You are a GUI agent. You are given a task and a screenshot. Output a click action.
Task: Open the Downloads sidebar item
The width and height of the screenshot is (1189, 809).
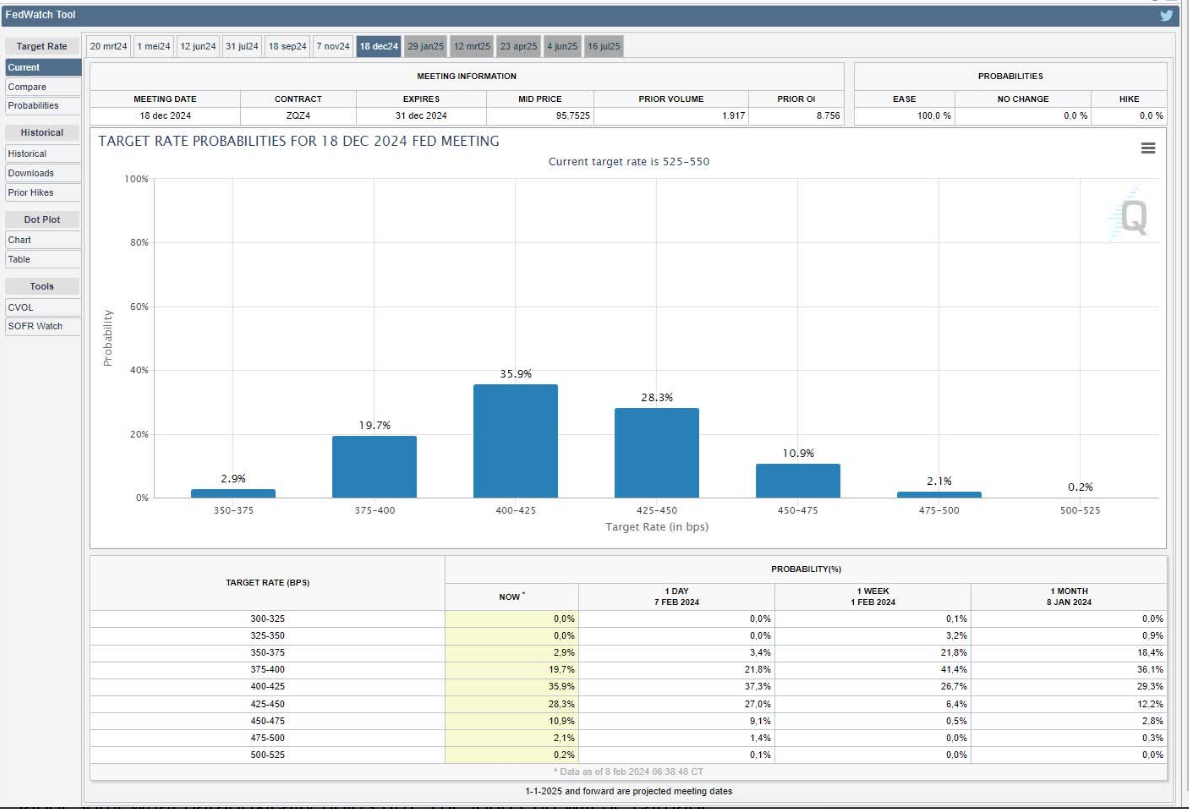click(42, 173)
